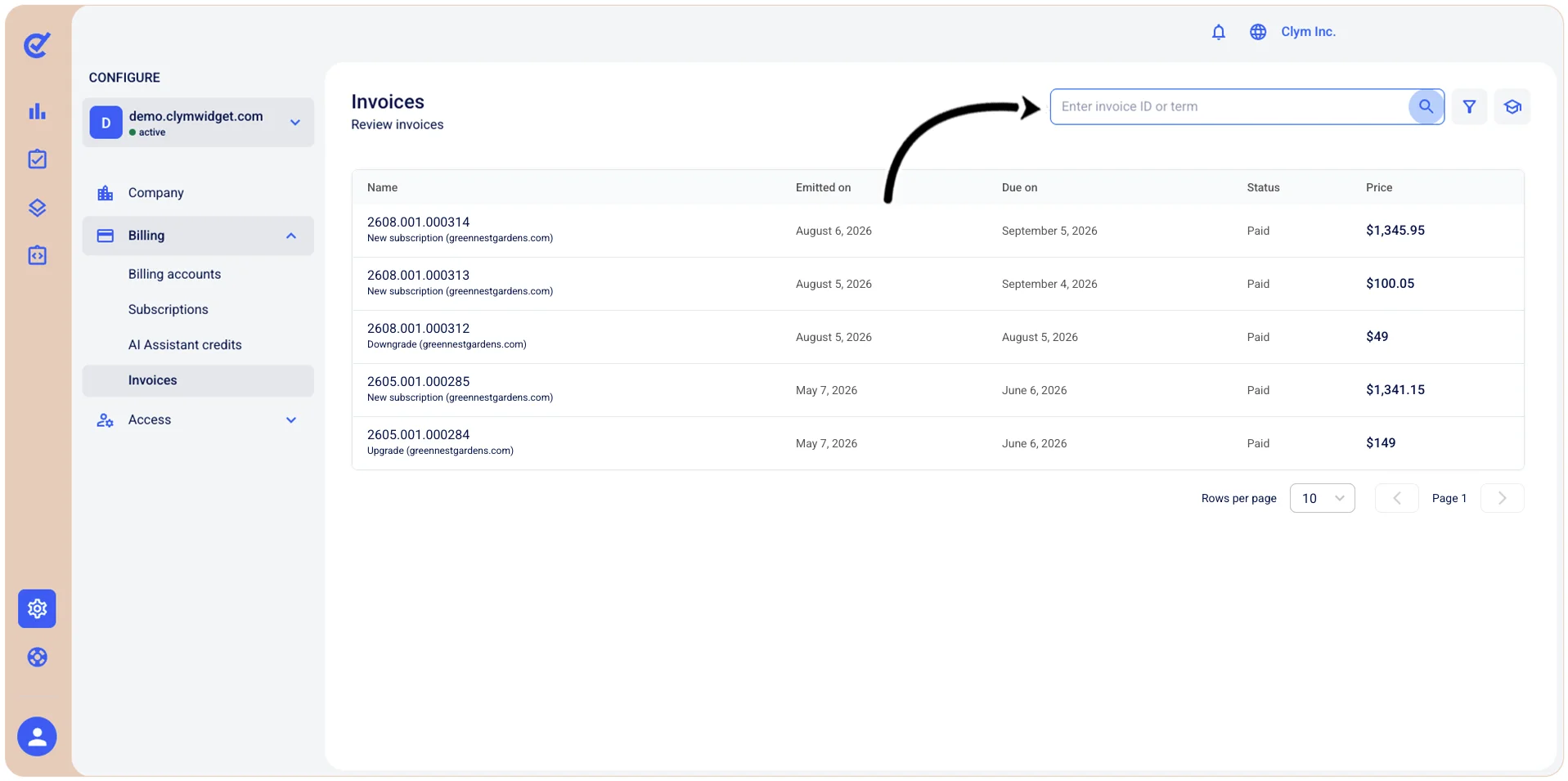Screen dimensions: 1568x781
Task: Click the Name column header
Action: point(382,187)
